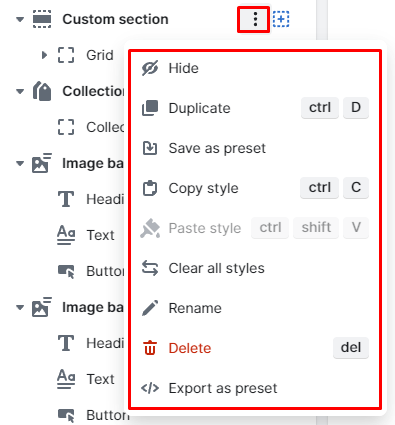Image resolution: width=395 pixels, height=425 pixels.
Task: Collapse the Custom section tree row
Action: 20,19
